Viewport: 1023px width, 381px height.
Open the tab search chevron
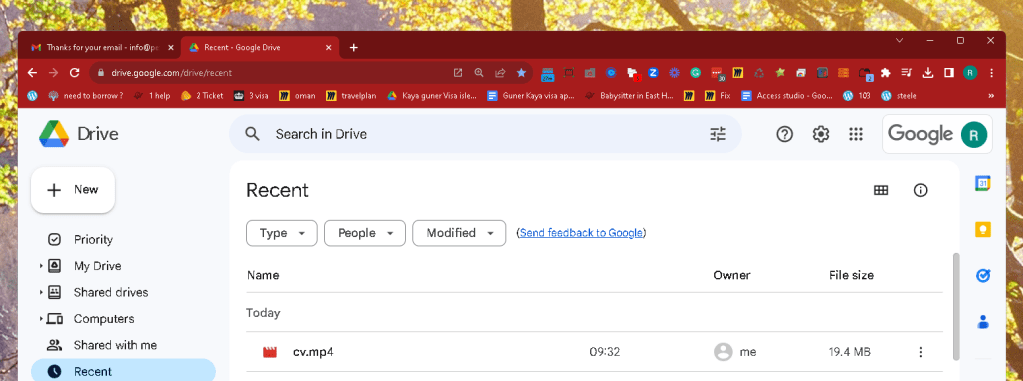pos(900,40)
